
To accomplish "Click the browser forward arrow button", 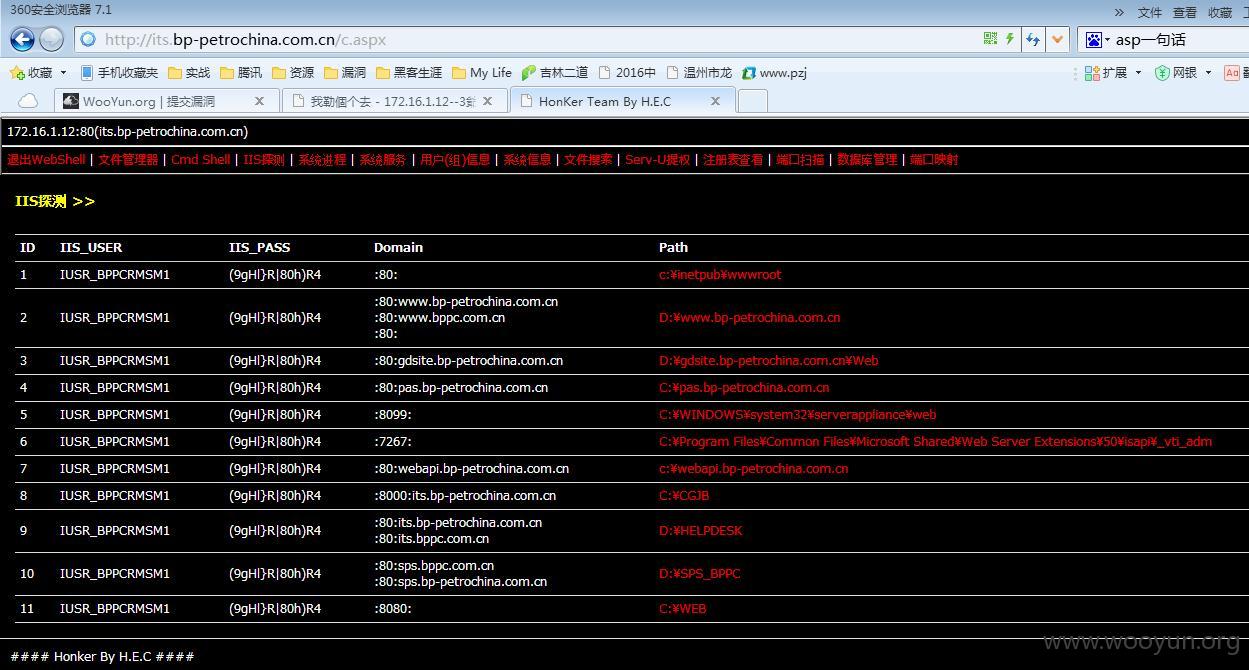I will click(x=52, y=39).
